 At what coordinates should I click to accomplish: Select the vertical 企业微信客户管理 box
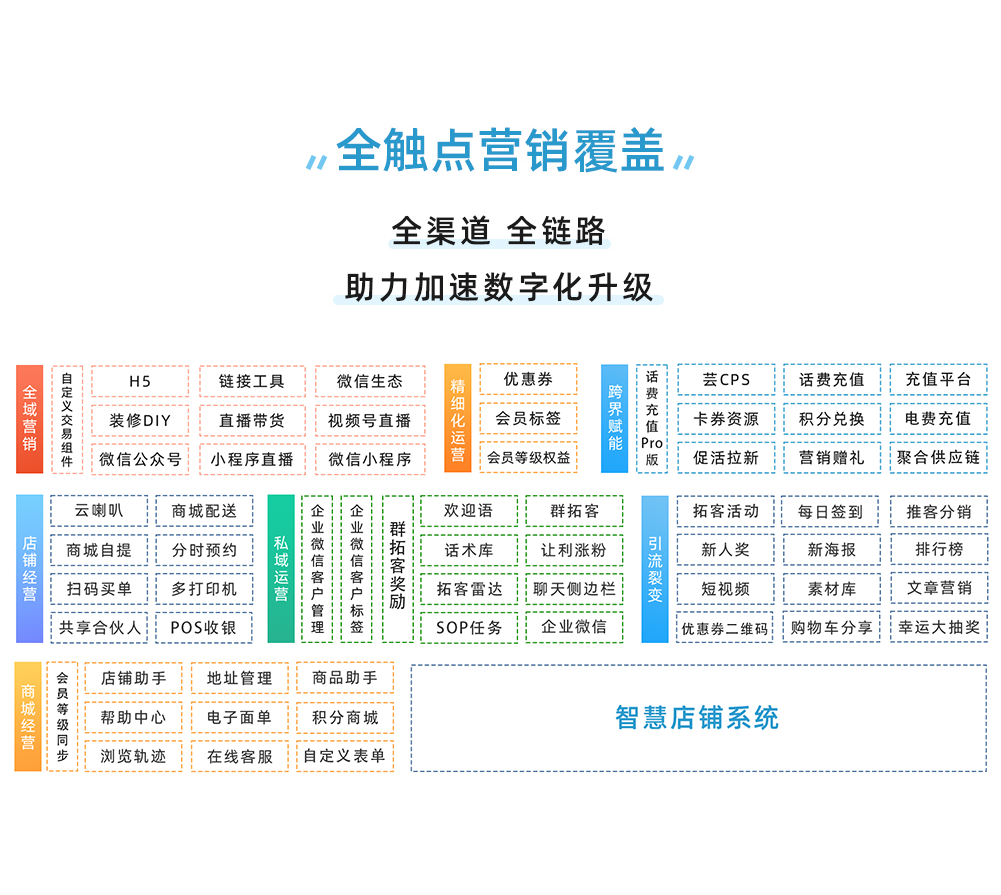click(317, 569)
